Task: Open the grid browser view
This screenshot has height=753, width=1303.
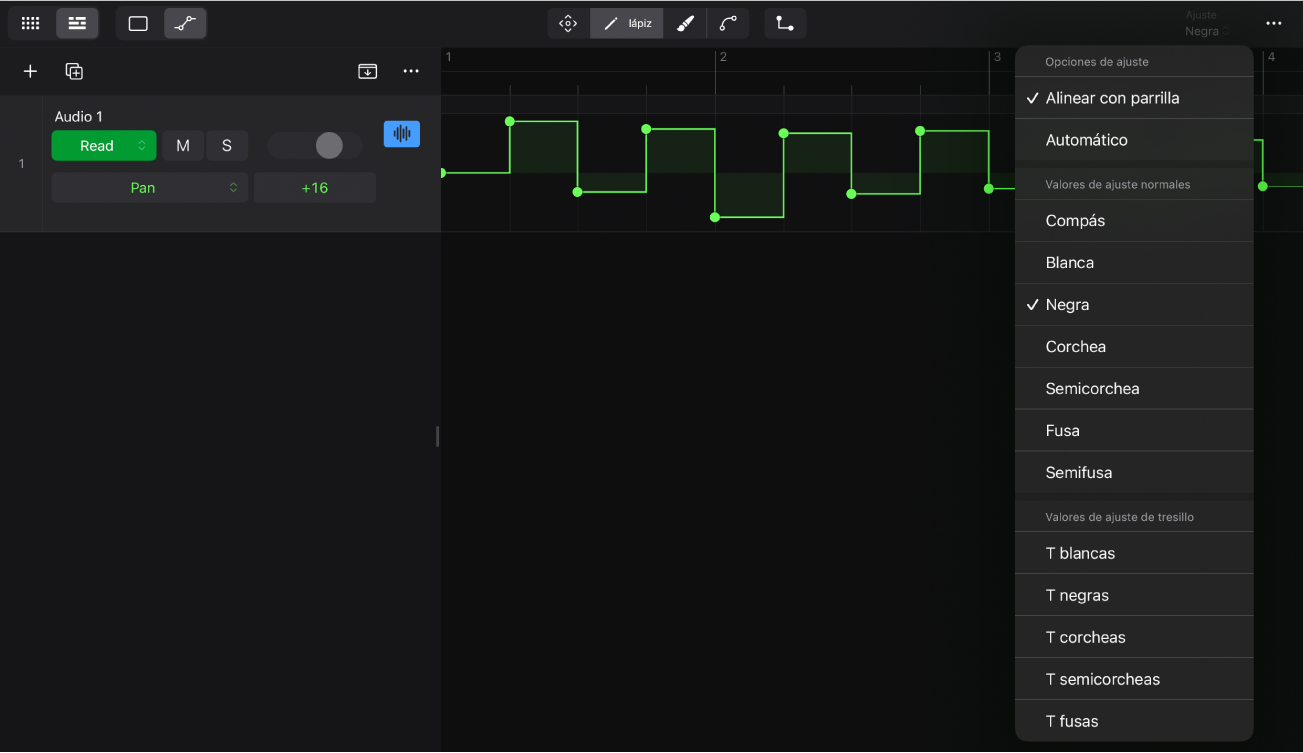Action: coord(31,23)
